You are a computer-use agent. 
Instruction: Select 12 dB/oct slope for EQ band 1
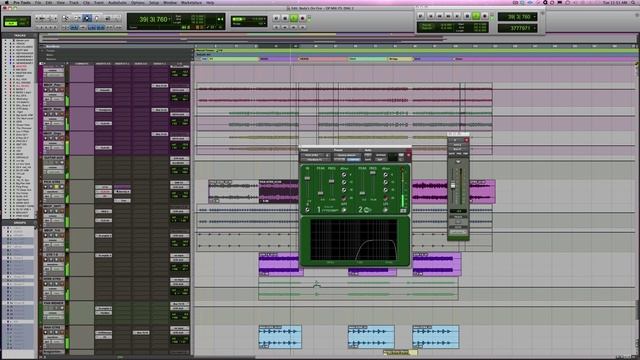[x=344, y=182]
